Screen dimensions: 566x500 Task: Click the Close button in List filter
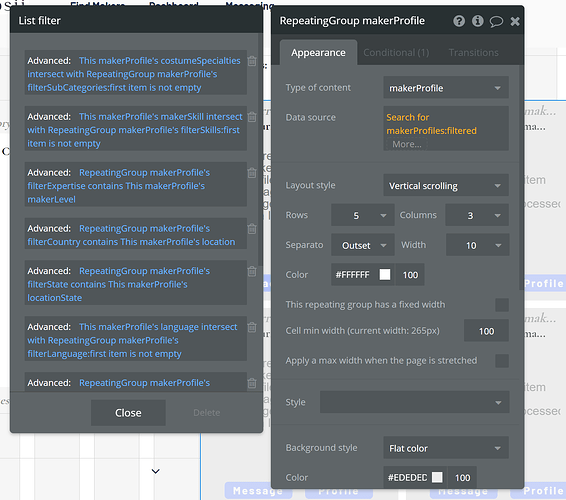tap(128, 413)
